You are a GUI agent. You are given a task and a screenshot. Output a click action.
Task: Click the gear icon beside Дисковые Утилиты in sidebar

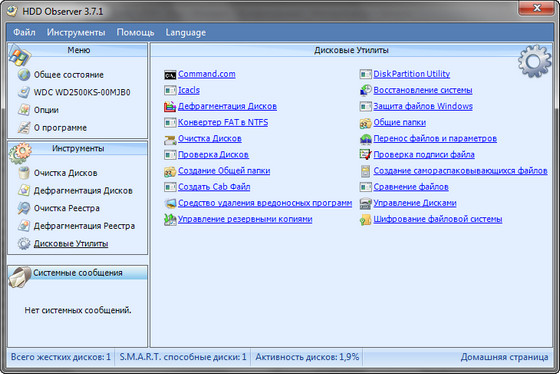pyautogui.click(x=24, y=244)
